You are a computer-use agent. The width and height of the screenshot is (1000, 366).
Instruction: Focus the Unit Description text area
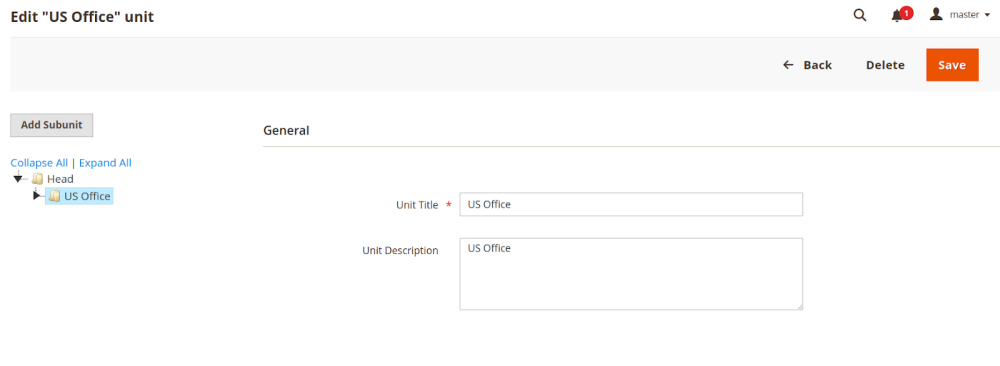[x=631, y=274]
